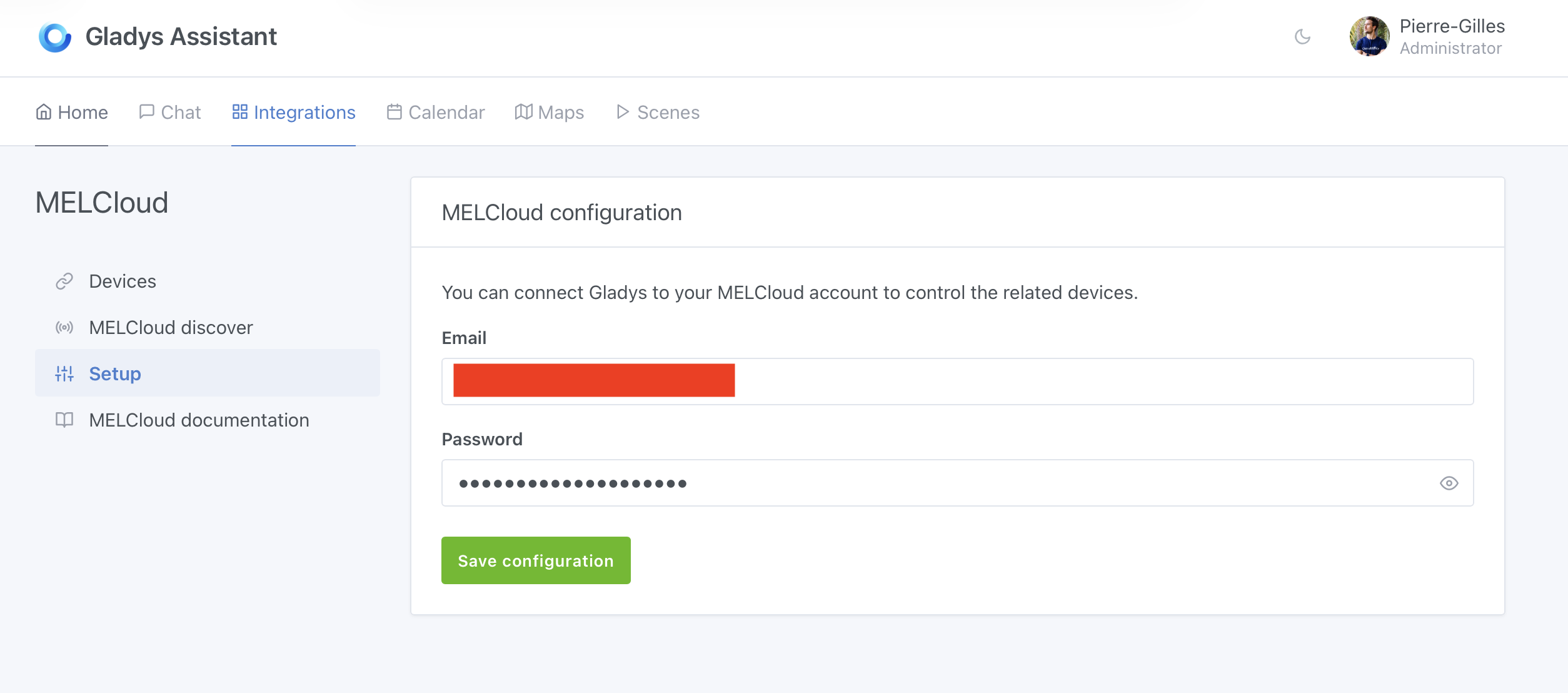Image resolution: width=1568 pixels, height=693 pixels.
Task: Switch to the Home tab
Action: point(71,112)
